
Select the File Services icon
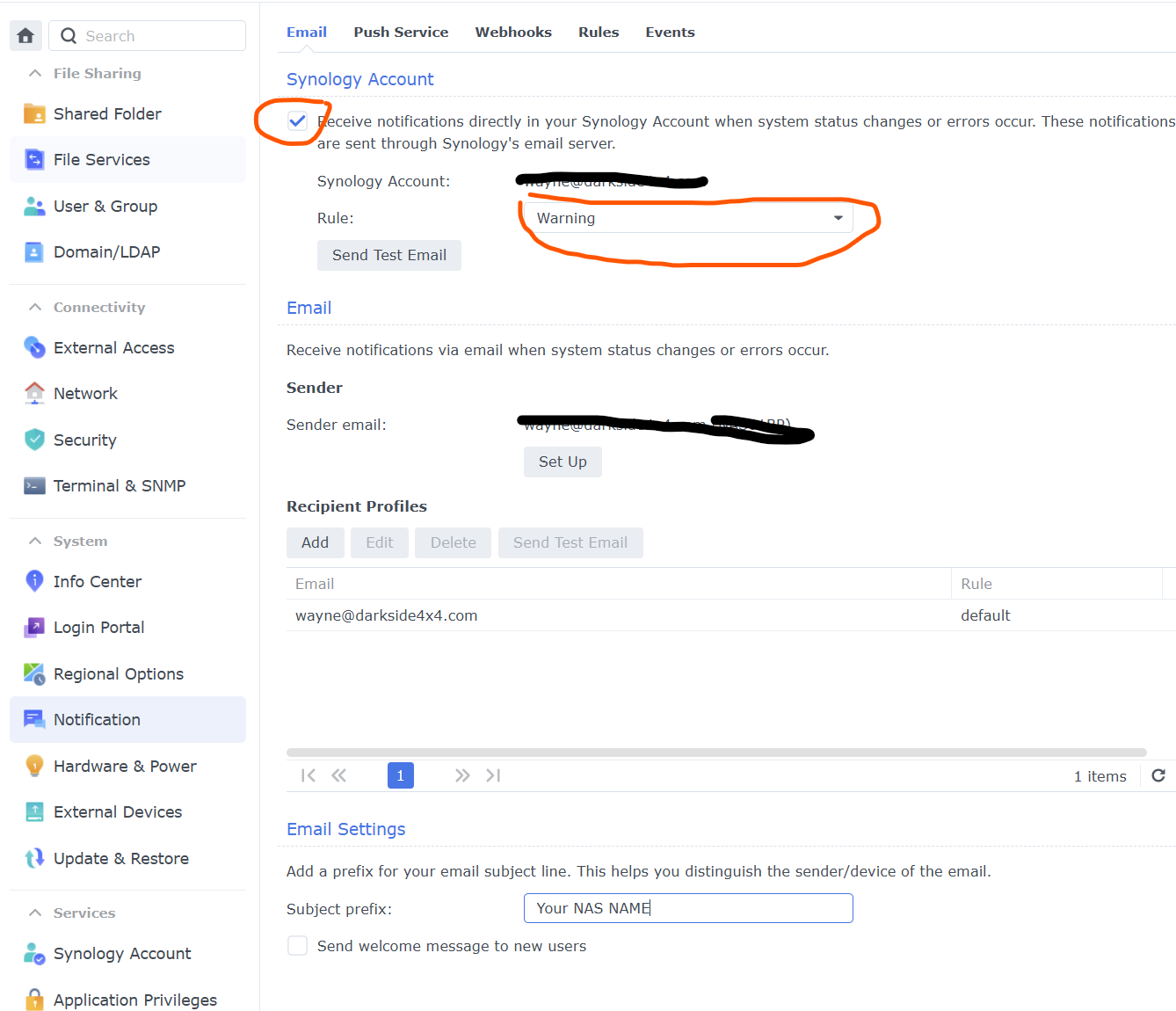pyautogui.click(x=34, y=159)
